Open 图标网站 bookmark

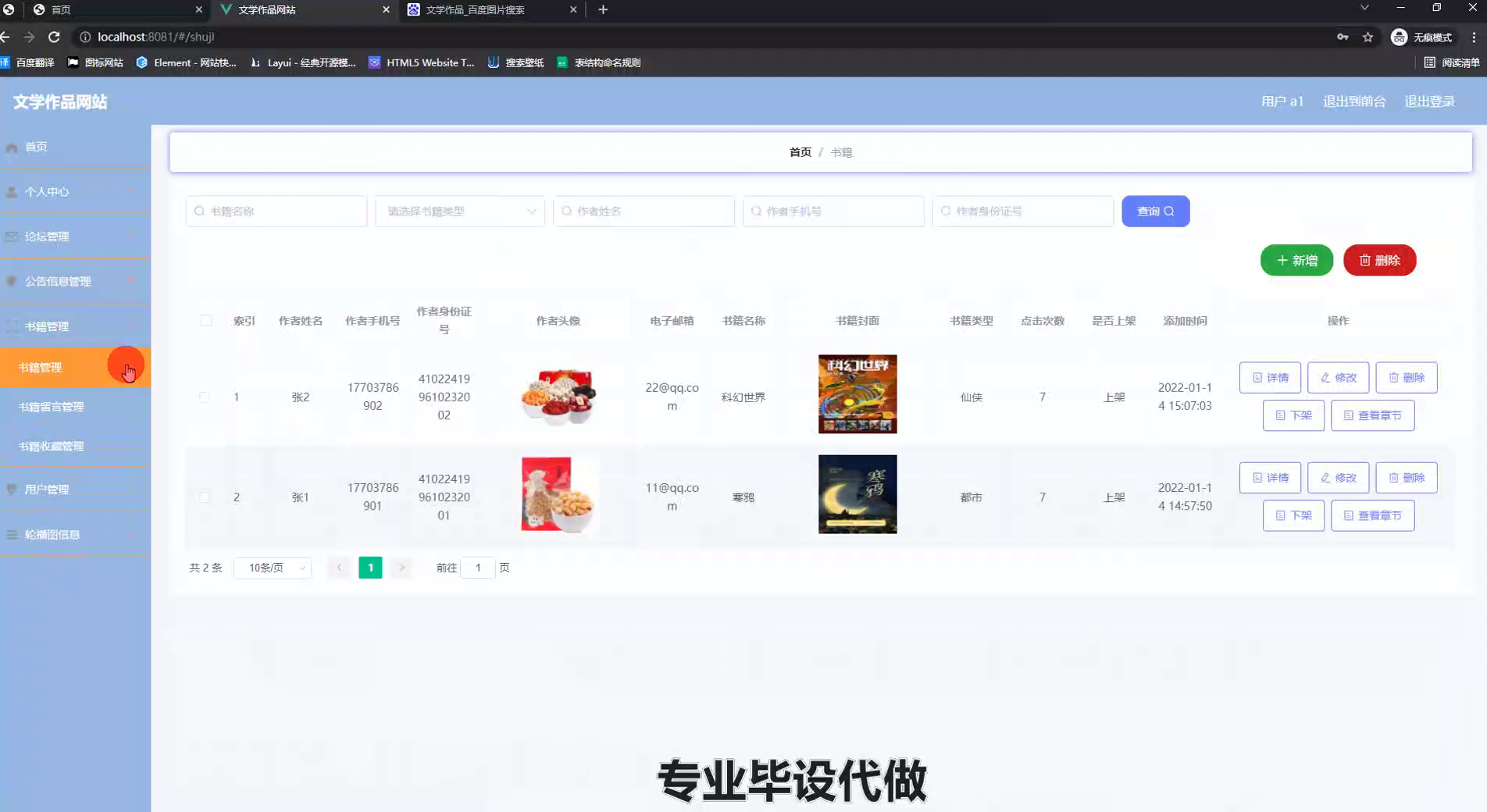95,62
